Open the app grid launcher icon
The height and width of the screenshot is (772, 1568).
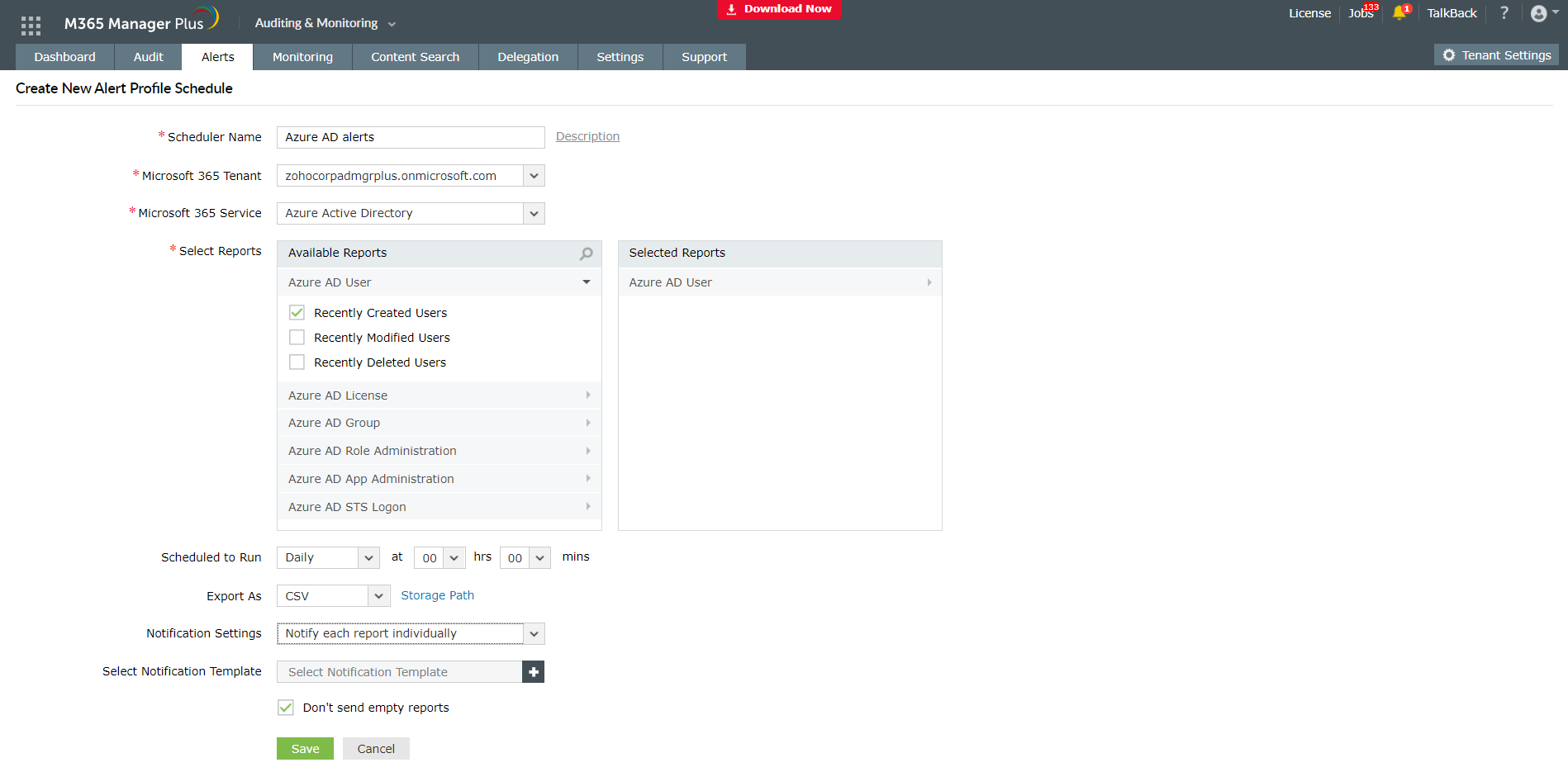[x=31, y=26]
